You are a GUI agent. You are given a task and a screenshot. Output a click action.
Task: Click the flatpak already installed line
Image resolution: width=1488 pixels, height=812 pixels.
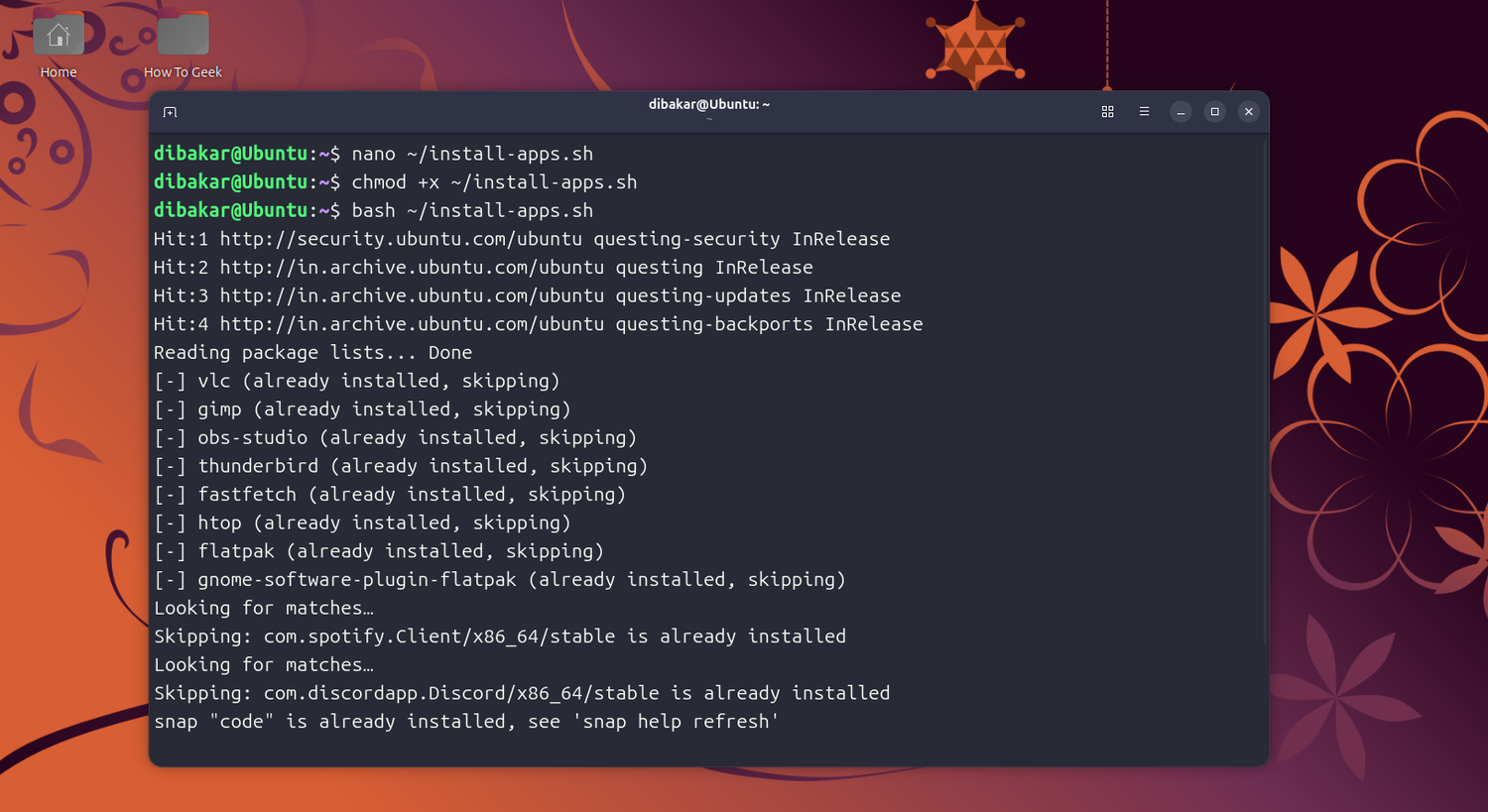coord(379,551)
